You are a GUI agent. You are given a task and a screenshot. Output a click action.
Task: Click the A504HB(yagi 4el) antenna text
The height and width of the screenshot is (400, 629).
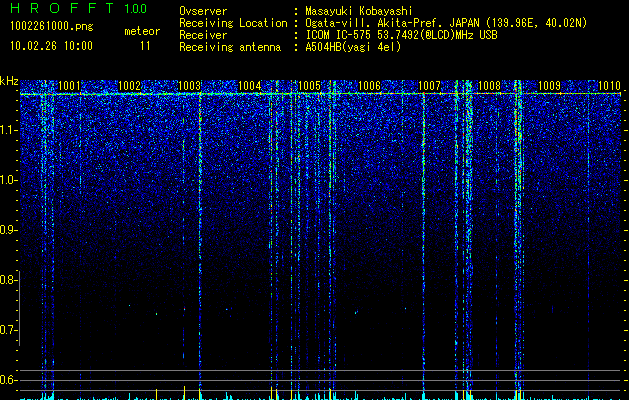pyautogui.click(x=353, y=47)
